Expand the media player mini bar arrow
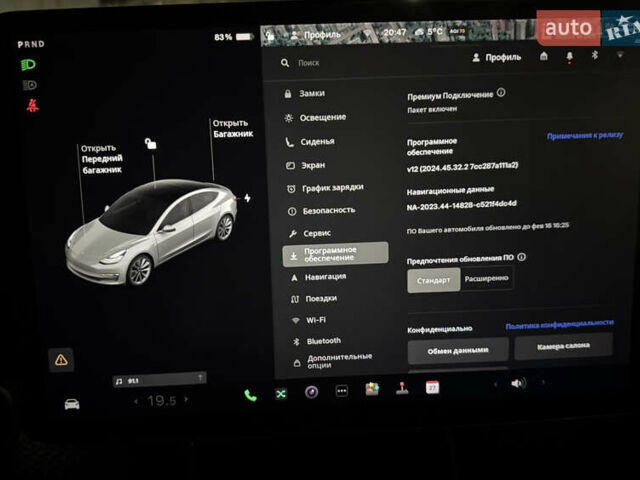This screenshot has width=640, height=480. click(200, 378)
